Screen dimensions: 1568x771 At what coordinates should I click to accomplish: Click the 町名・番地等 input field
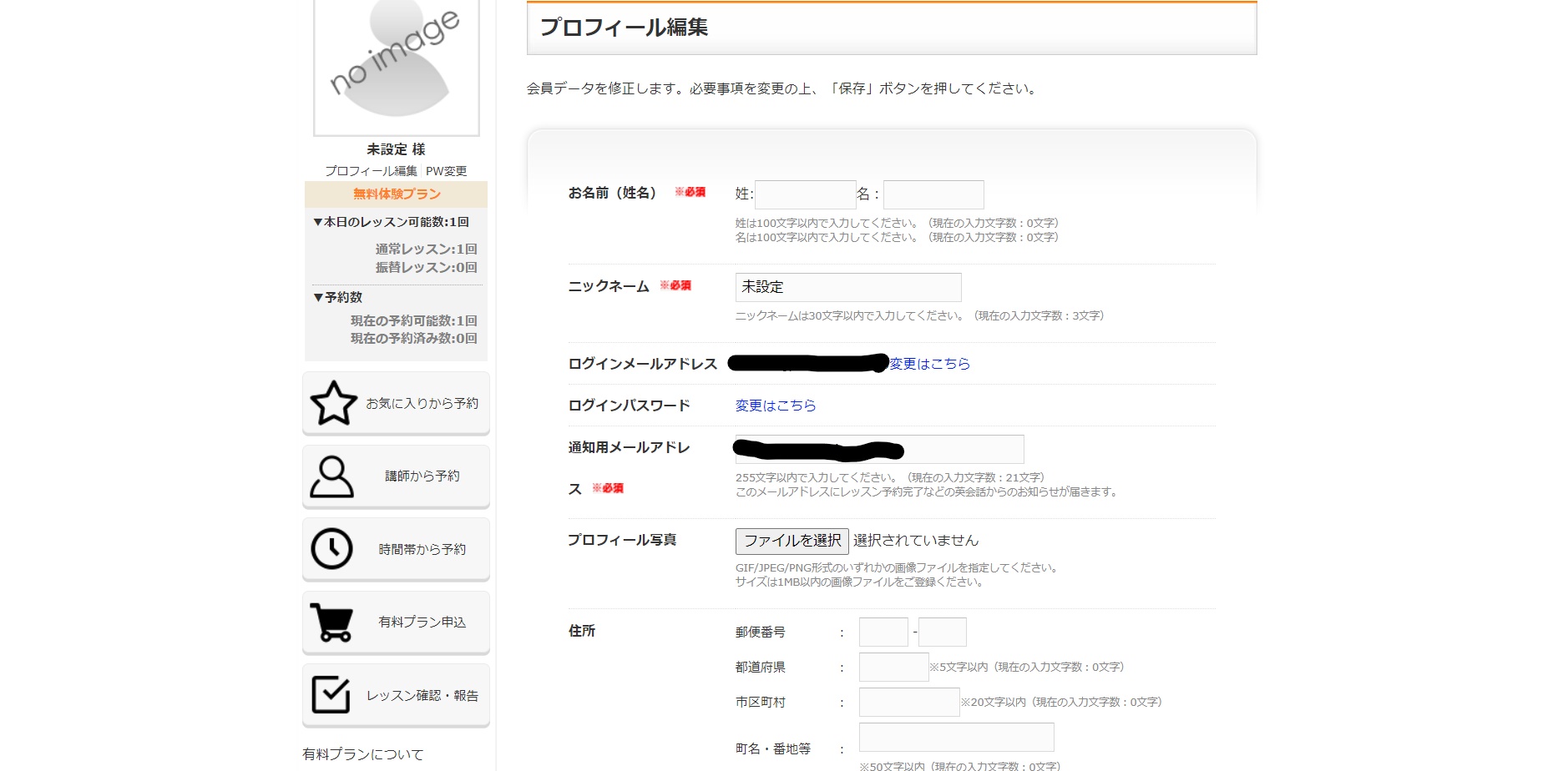[956, 738]
